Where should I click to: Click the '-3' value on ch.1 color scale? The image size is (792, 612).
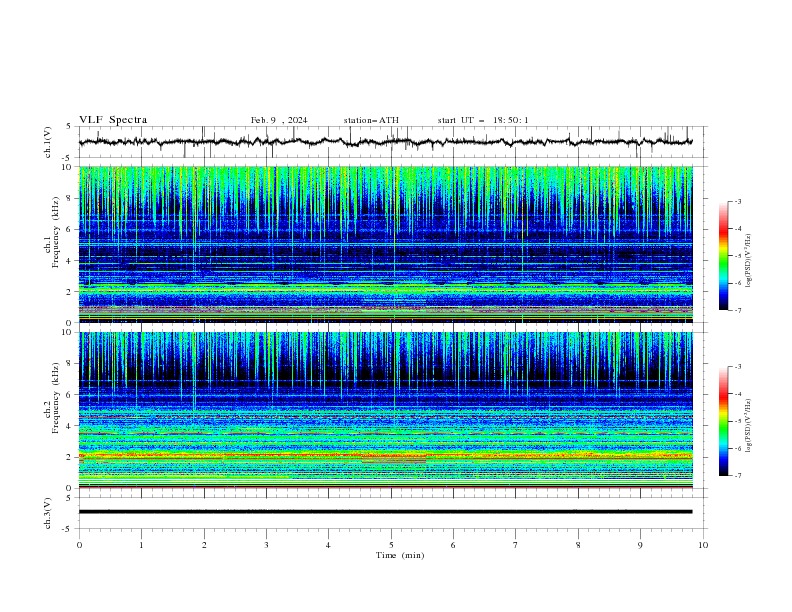(x=737, y=201)
